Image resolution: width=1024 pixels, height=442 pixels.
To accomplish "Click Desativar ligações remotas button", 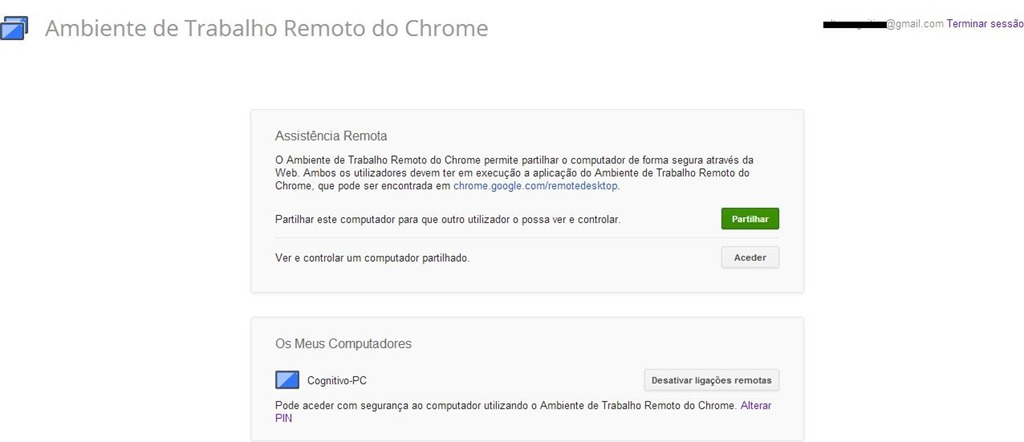I will pos(711,380).
